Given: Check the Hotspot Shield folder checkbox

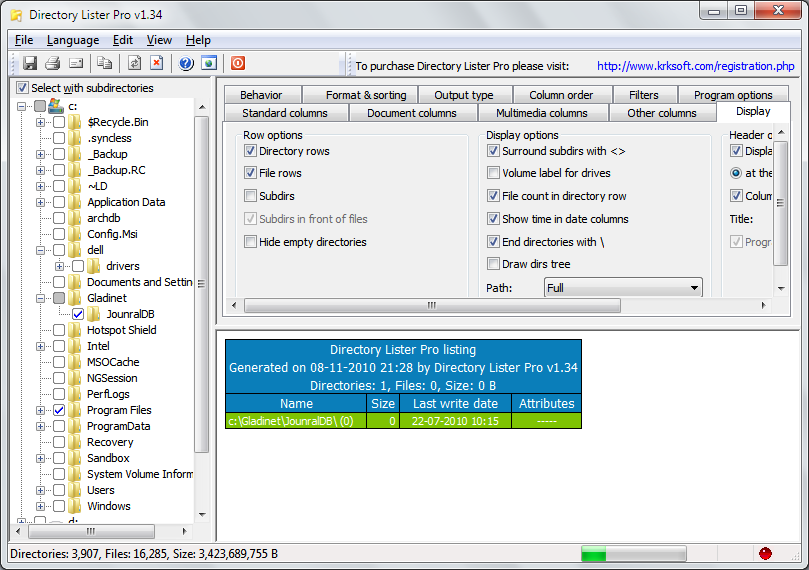Looking at the screenshot, I should tap(59, 330).
